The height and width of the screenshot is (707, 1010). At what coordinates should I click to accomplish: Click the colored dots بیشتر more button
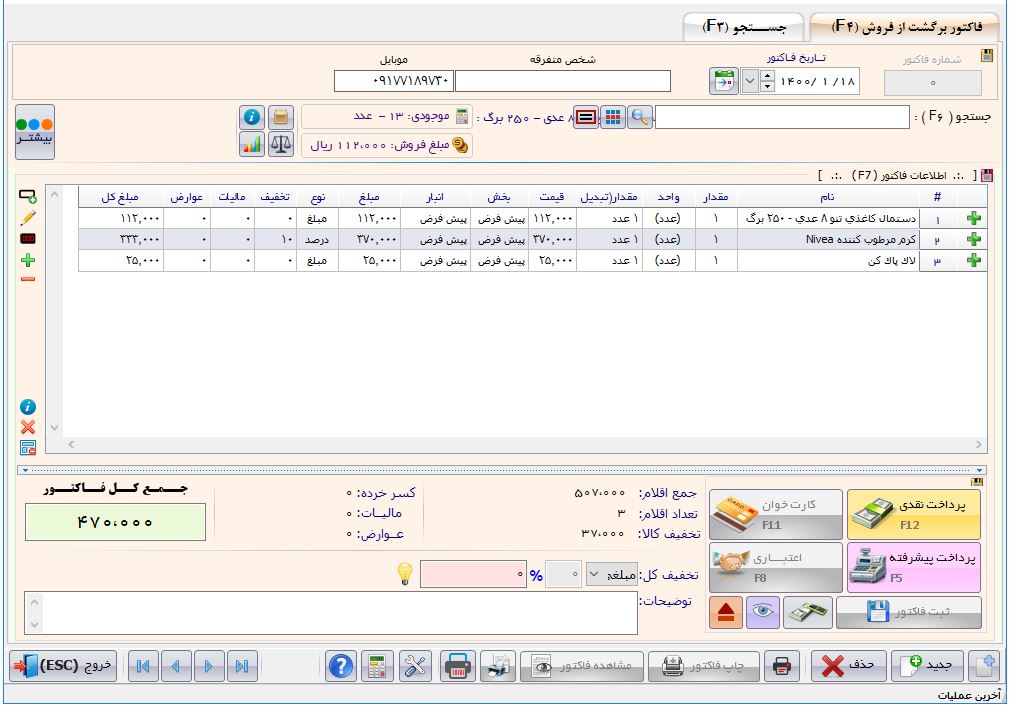pos(35,131)
